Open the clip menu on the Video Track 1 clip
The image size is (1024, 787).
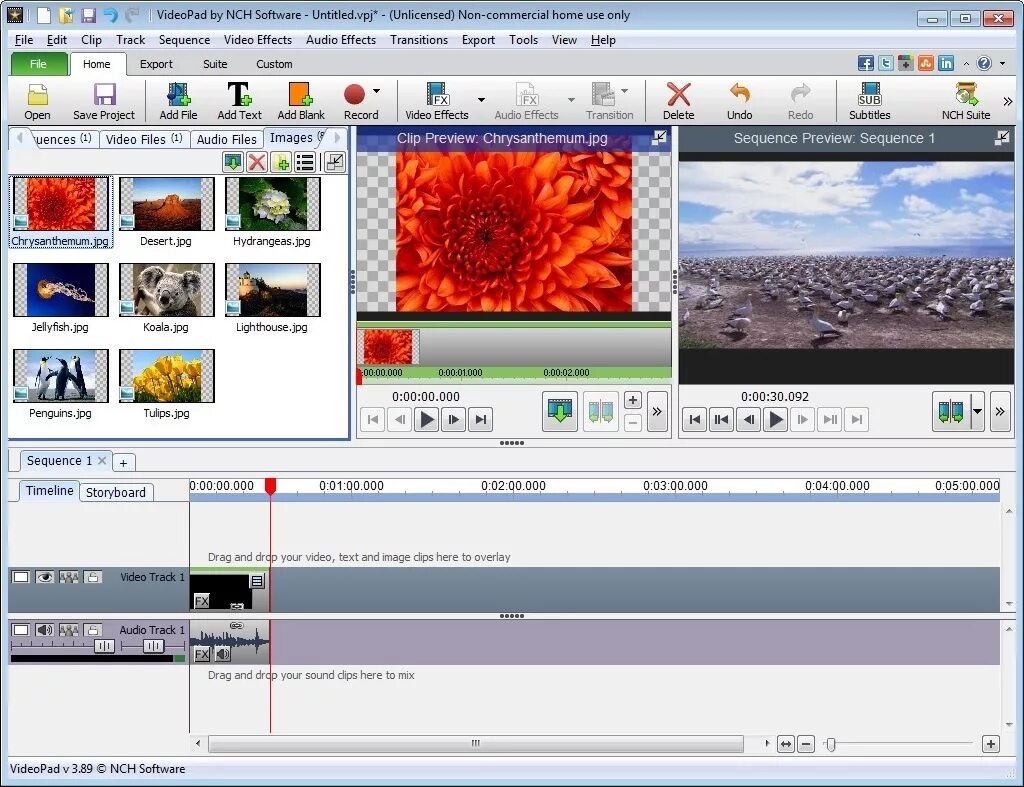pos(257,581)
